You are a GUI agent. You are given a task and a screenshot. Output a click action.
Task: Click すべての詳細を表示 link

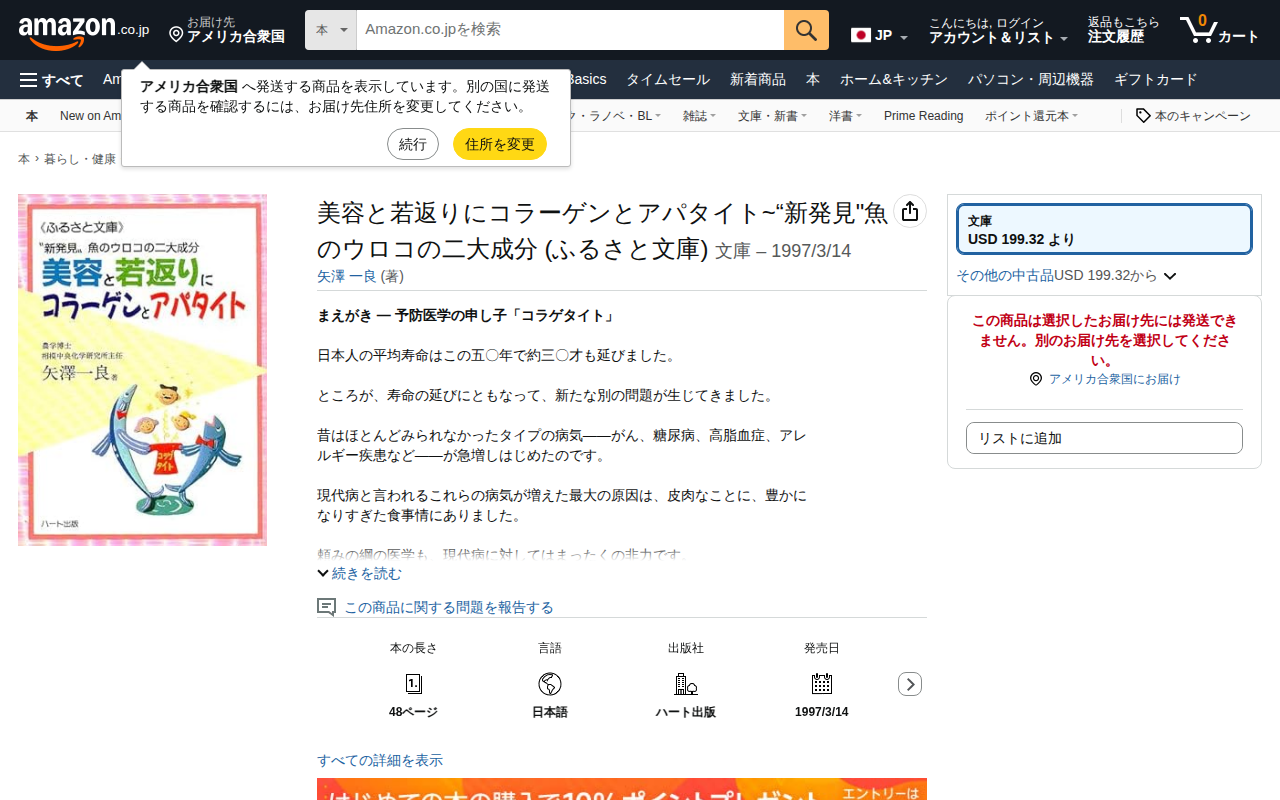[380, 760]
